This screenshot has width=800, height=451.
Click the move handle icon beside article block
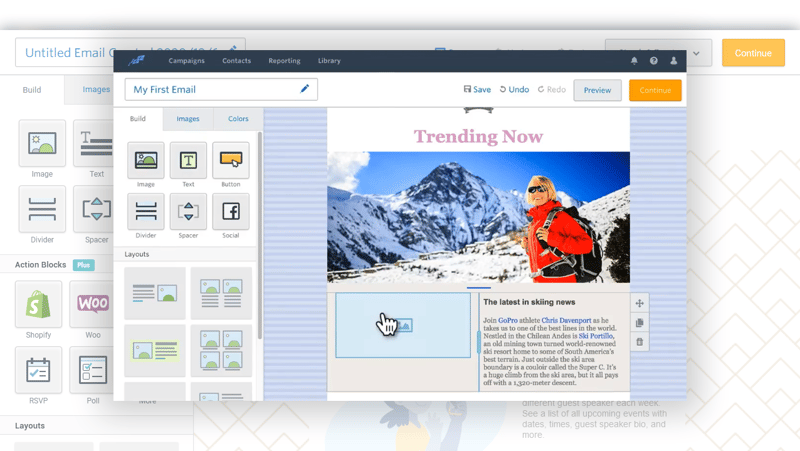click(639, 303)
